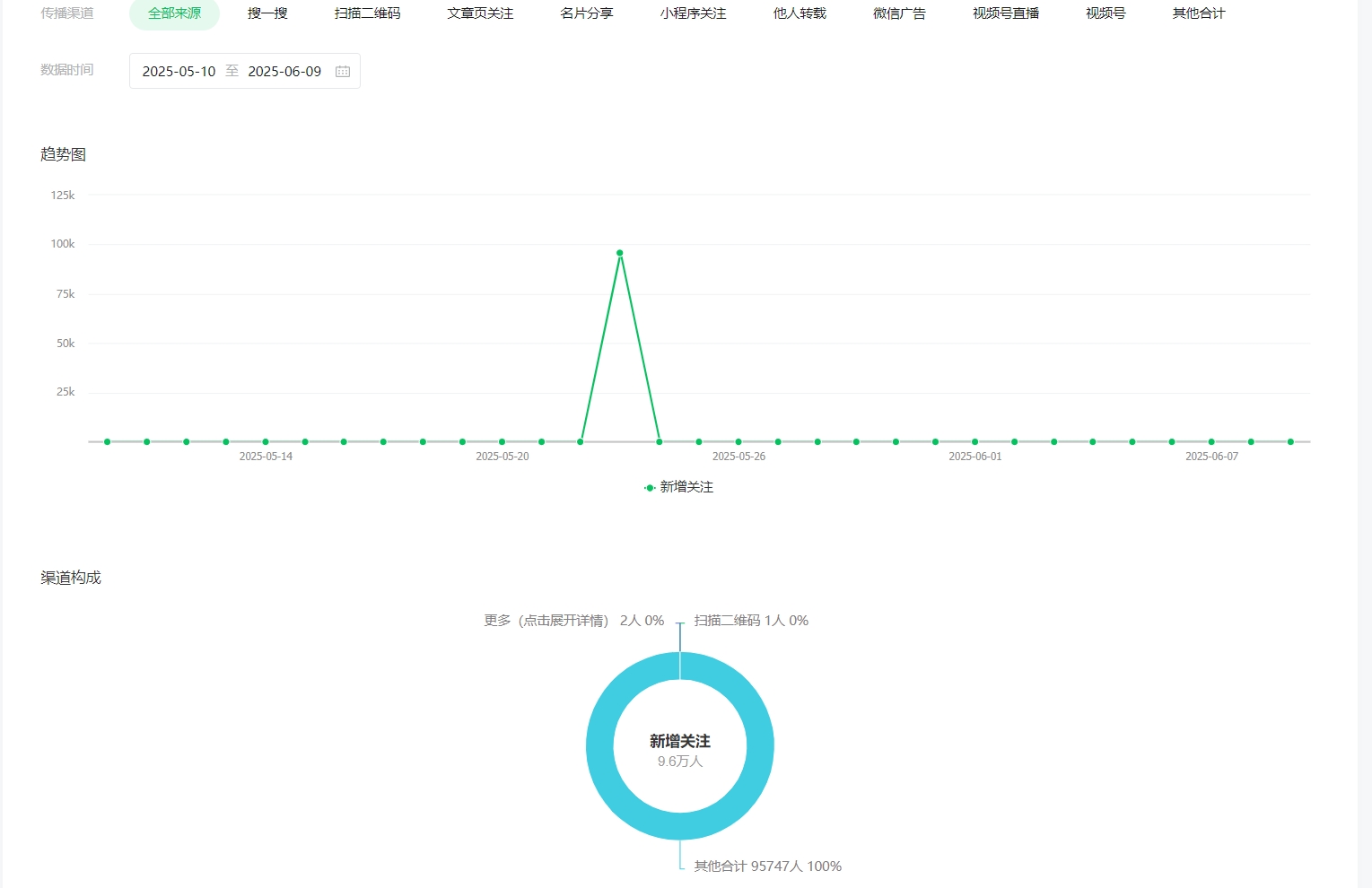Click the 2025-05-20 axis label
The image size is (1372, 888).
coord(502,457)
